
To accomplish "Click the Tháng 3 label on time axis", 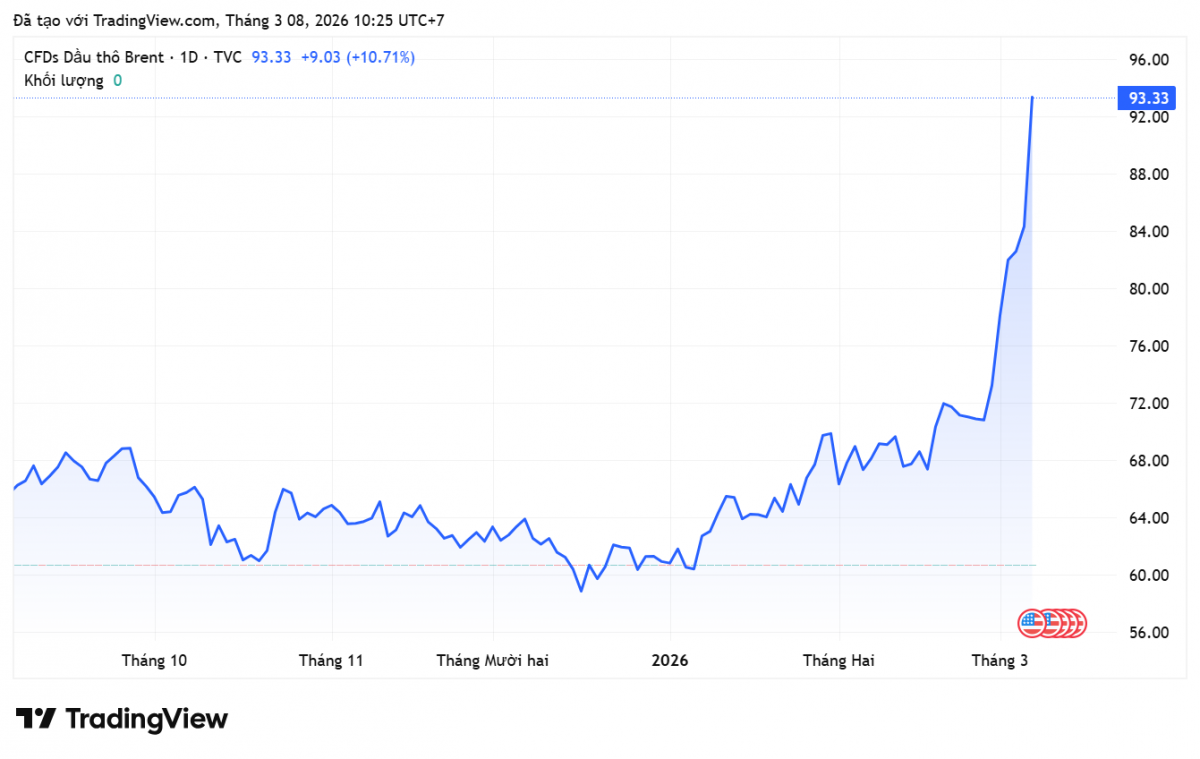I will tap(1001, 661).
